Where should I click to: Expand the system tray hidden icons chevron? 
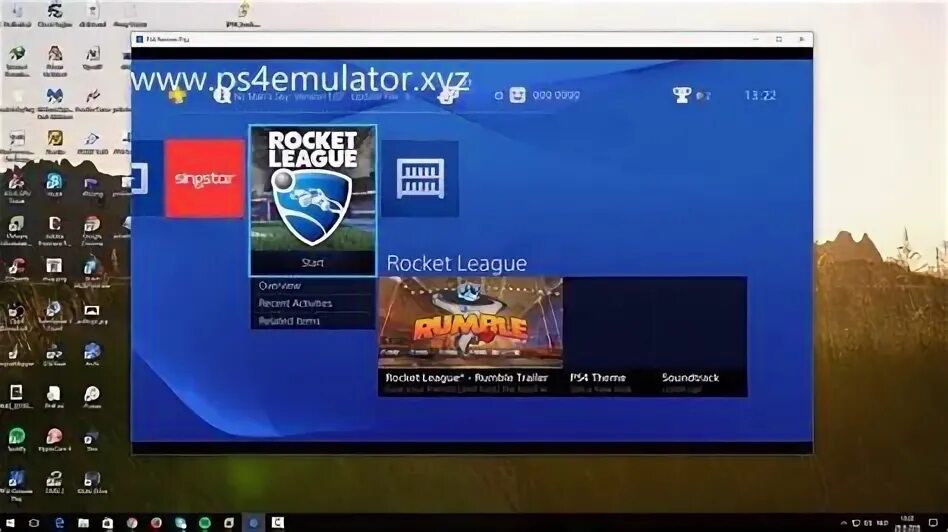click(x=843, y=523)
